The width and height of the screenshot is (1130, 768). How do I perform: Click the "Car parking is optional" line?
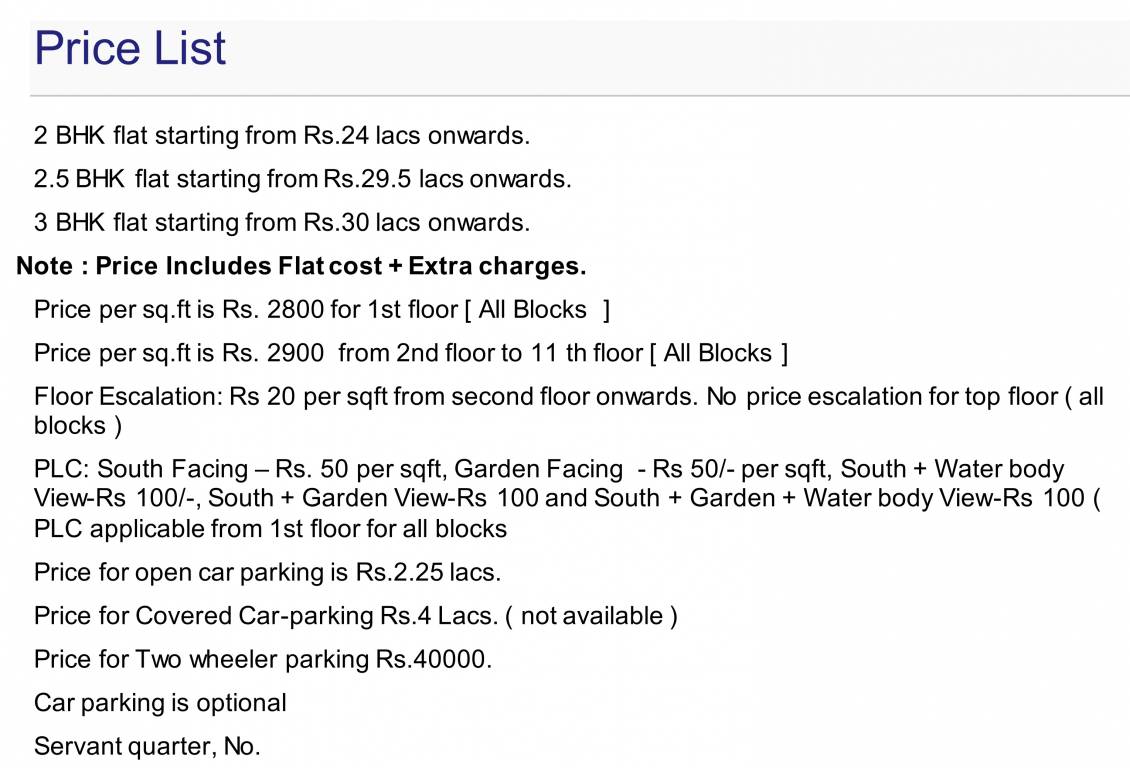click(x=160, y=703)
